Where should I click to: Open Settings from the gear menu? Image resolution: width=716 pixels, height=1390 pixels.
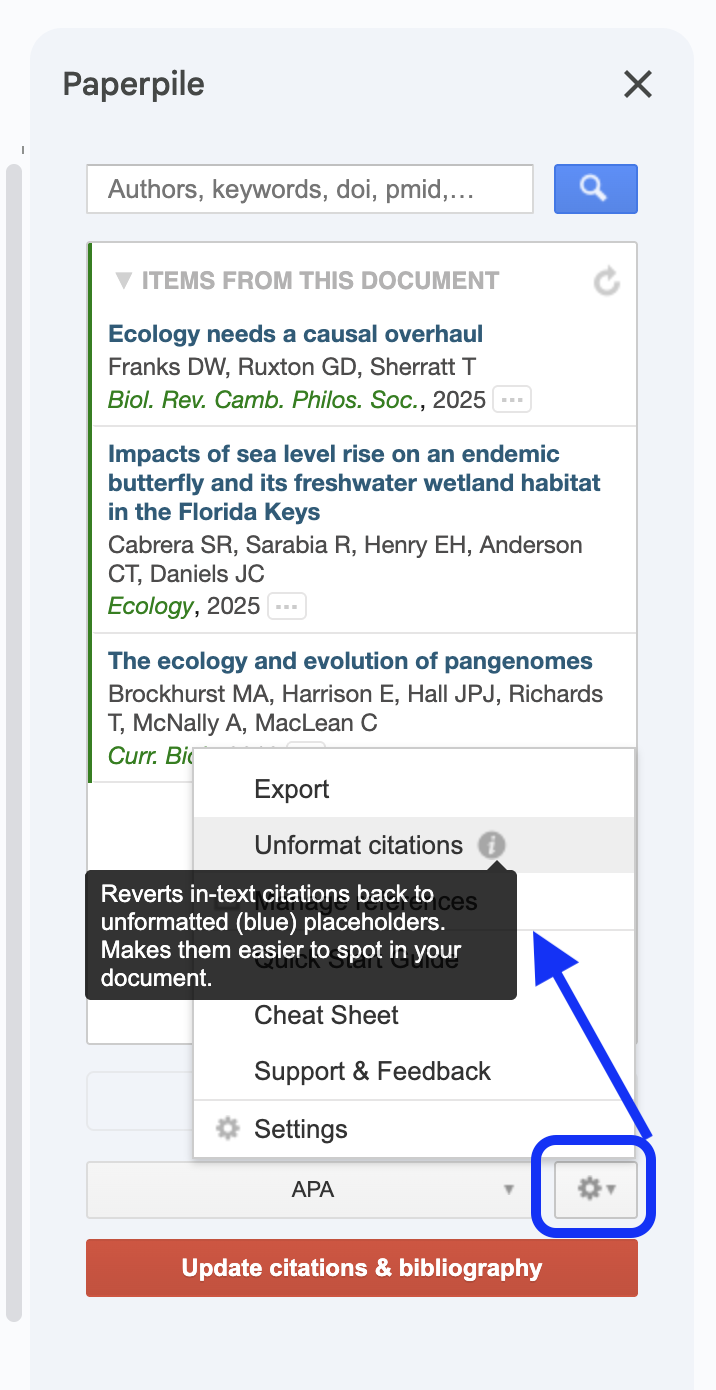[x=300, y=1129]
